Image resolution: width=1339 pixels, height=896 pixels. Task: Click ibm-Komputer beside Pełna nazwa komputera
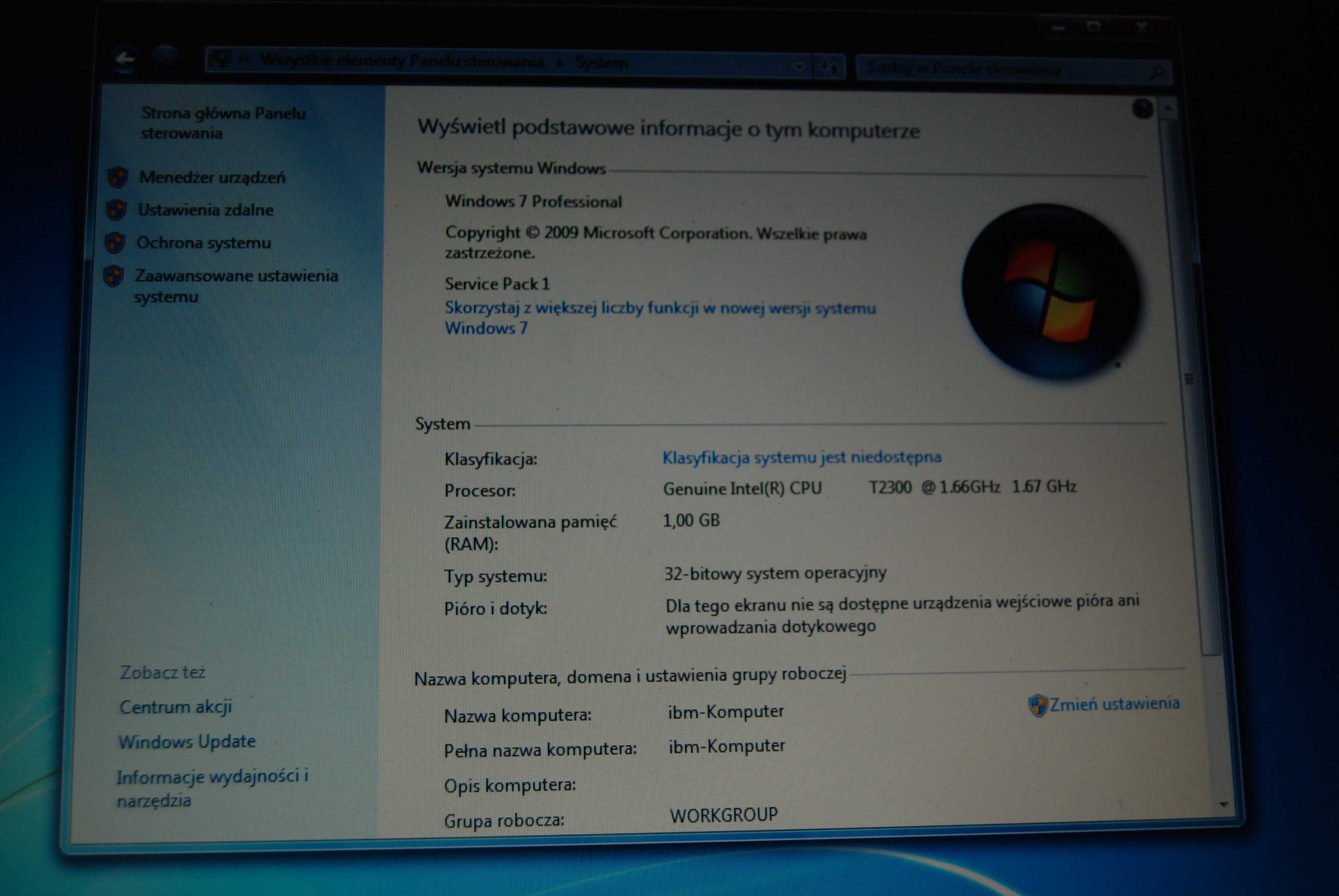[726, 746]
